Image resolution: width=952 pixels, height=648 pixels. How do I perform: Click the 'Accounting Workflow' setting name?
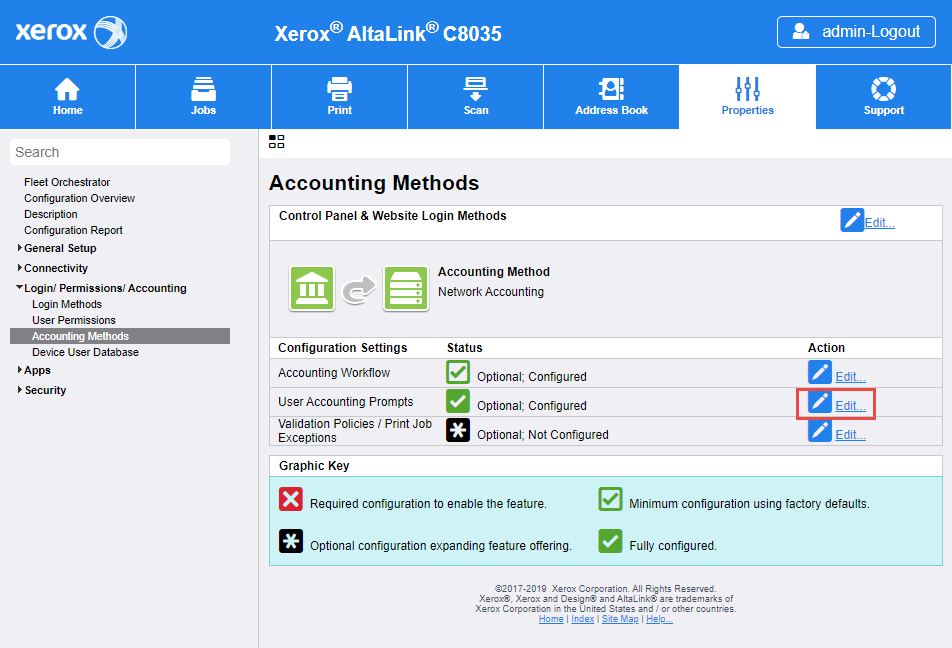click(x=334, y=373)
